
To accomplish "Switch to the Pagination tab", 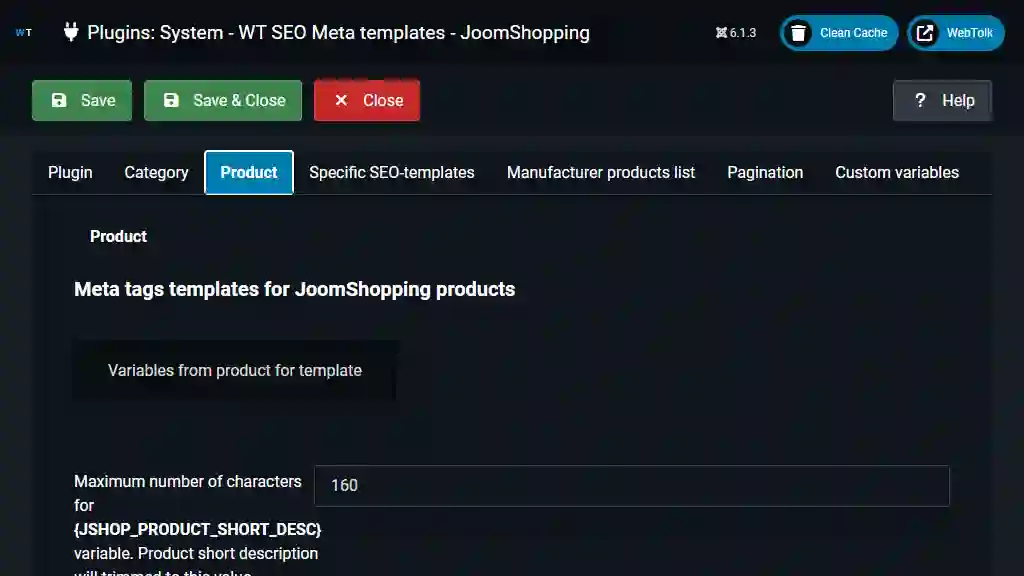I will pos(765,172).
